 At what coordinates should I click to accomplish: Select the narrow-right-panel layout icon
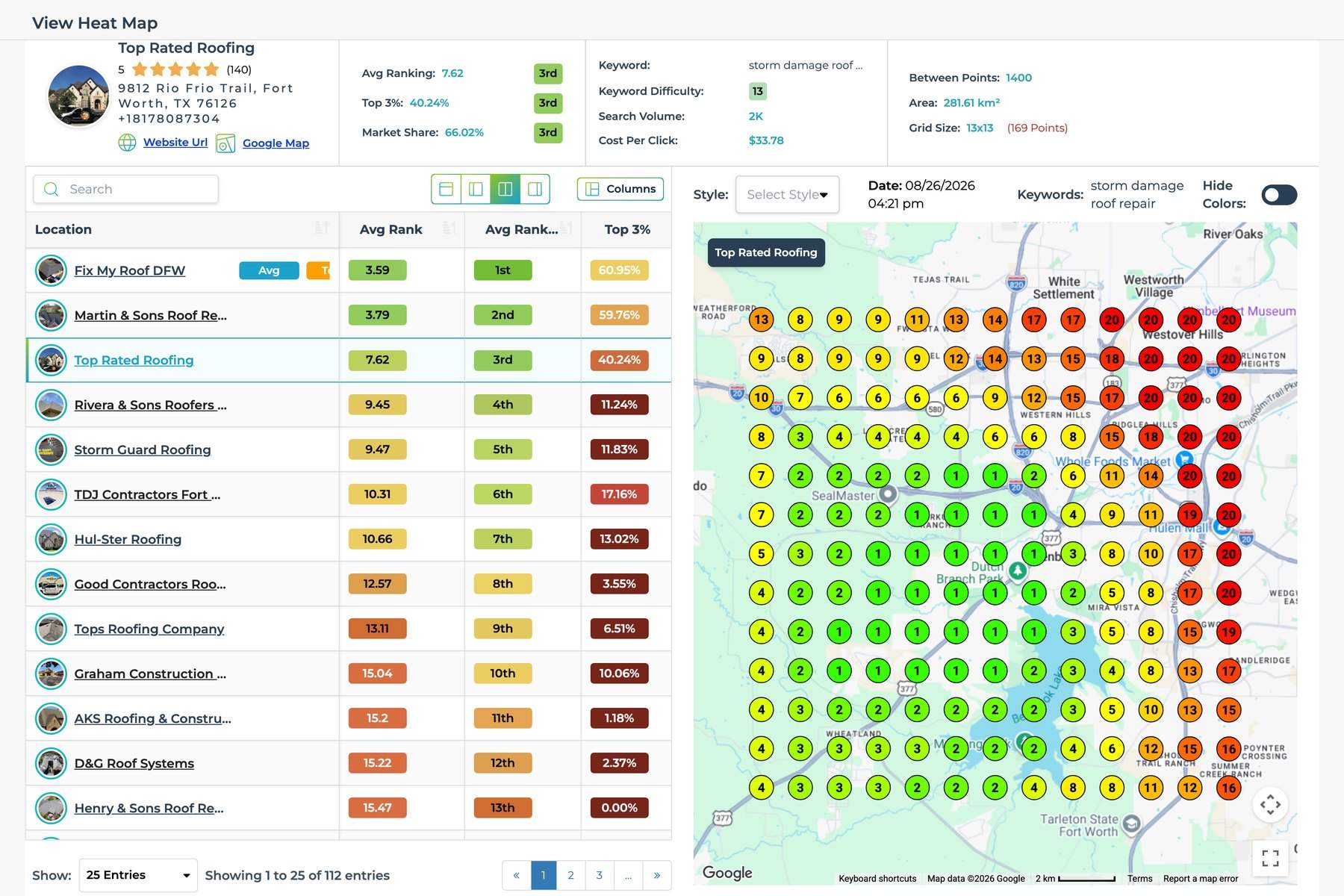tap(535, 189)
